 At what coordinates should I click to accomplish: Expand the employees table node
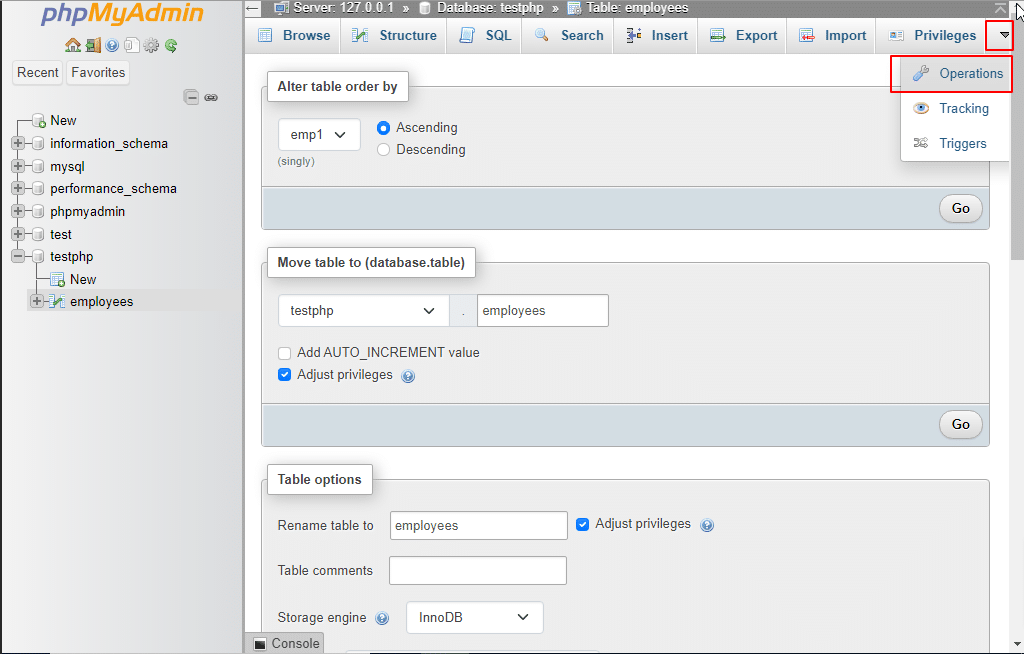coord(37,301)
